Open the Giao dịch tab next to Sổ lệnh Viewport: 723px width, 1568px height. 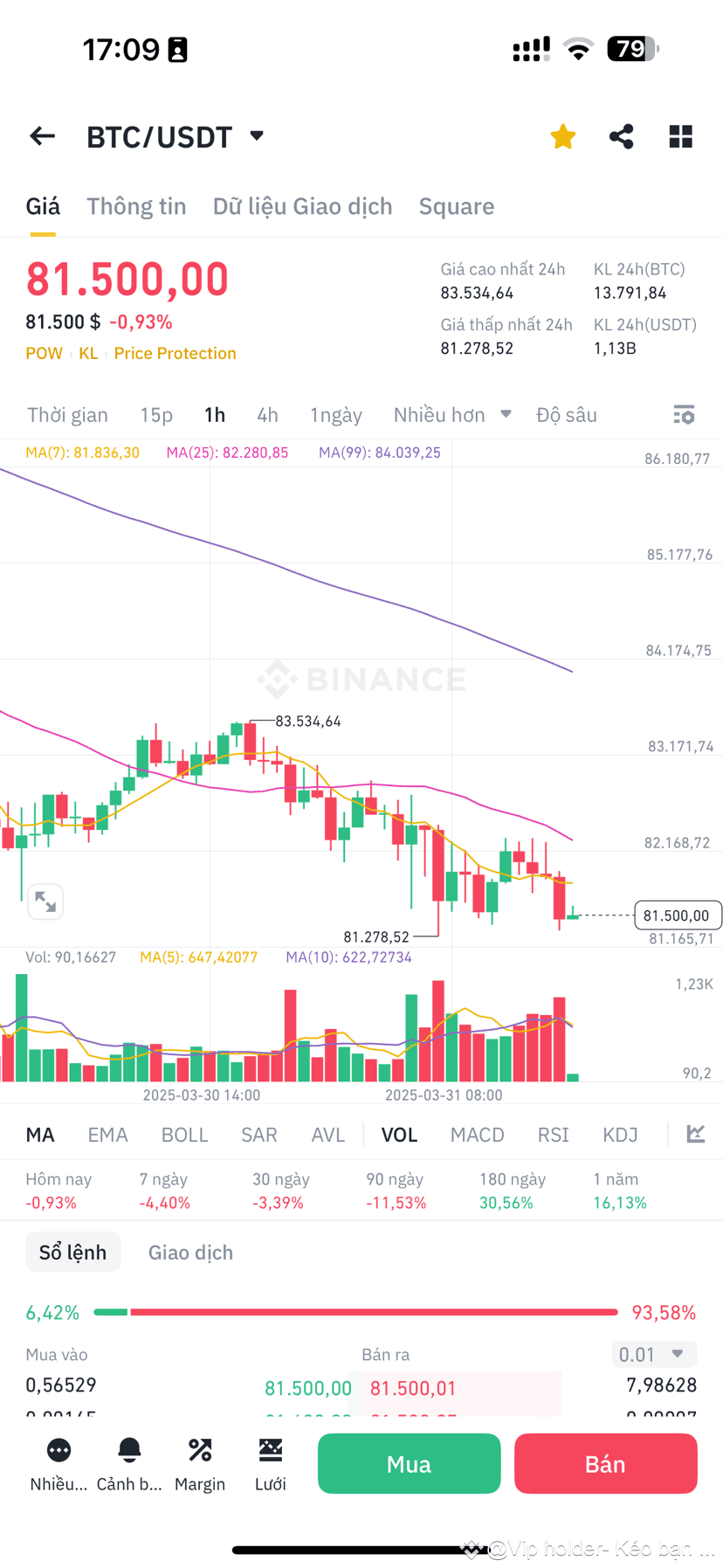[x=189, y=1252]
